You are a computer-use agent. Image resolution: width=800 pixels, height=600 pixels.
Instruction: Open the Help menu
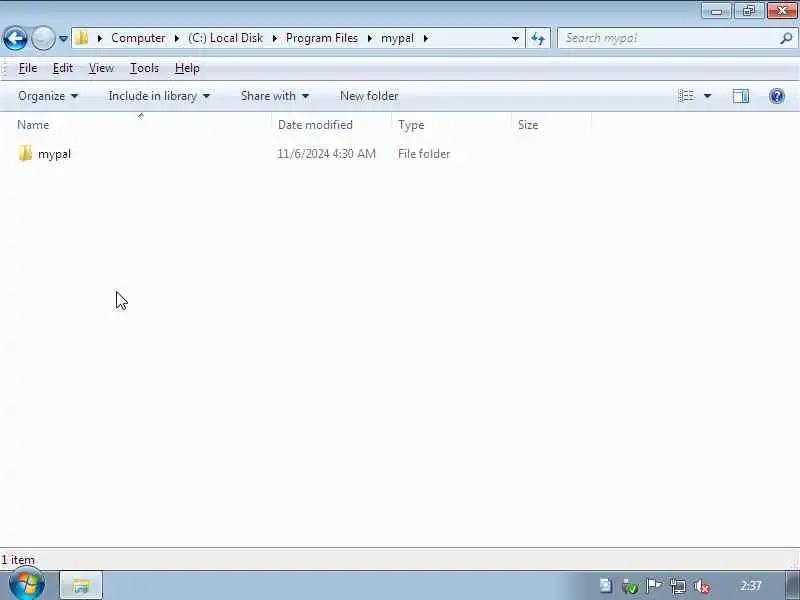(187, 68)
